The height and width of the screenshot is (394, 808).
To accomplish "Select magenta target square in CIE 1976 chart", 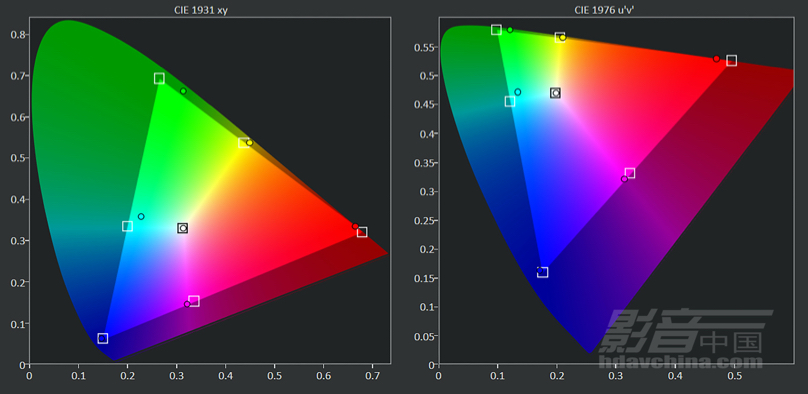I will (x=630, y=173).
